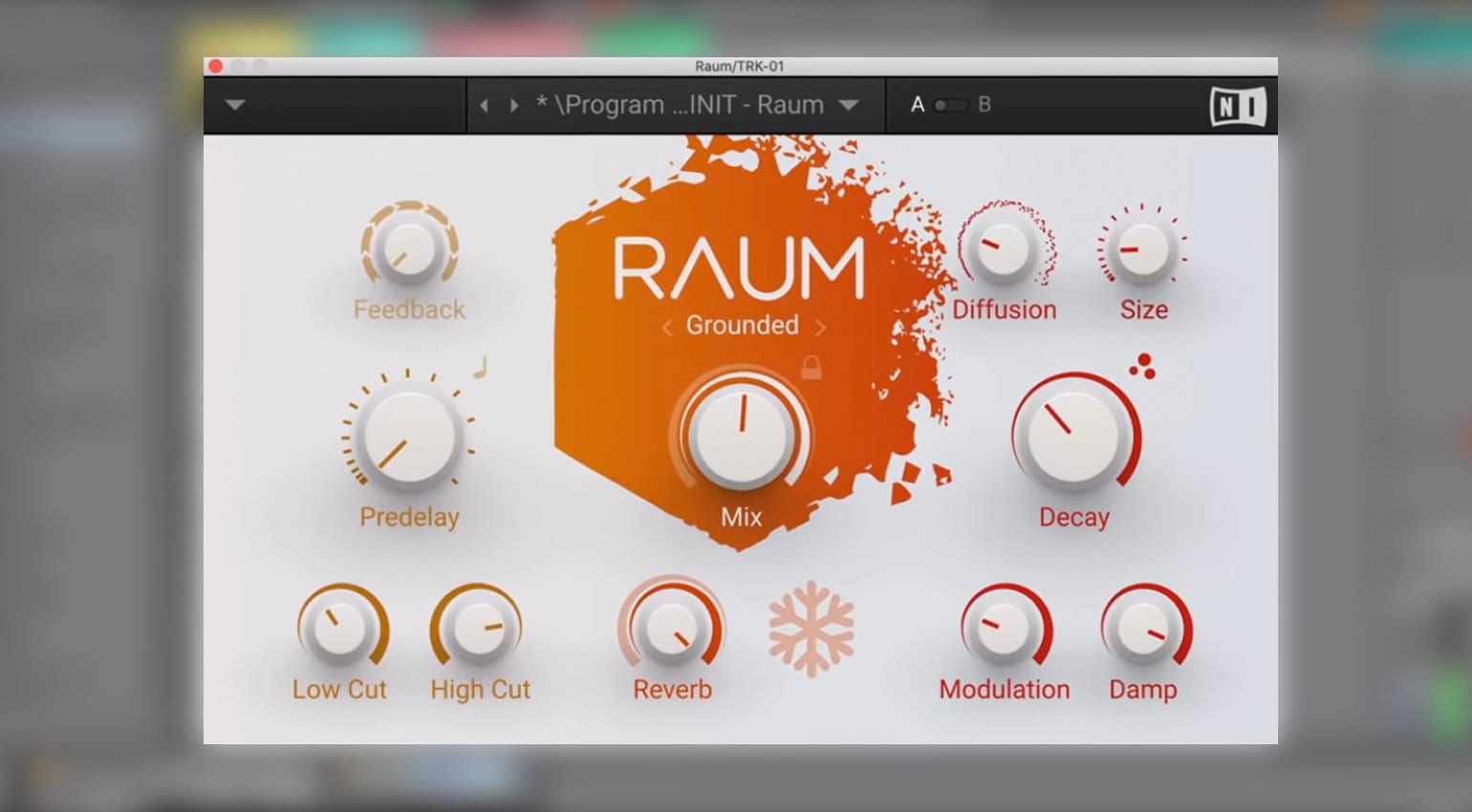The width and height of the screenshot is (1472, 812).
Task: Click the Decay label
Action: (x=1074, y=517)
